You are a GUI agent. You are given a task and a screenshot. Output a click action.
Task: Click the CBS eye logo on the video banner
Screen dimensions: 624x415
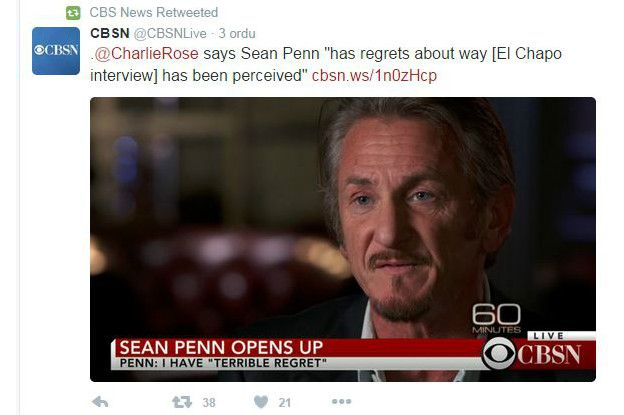pos(499,353)
